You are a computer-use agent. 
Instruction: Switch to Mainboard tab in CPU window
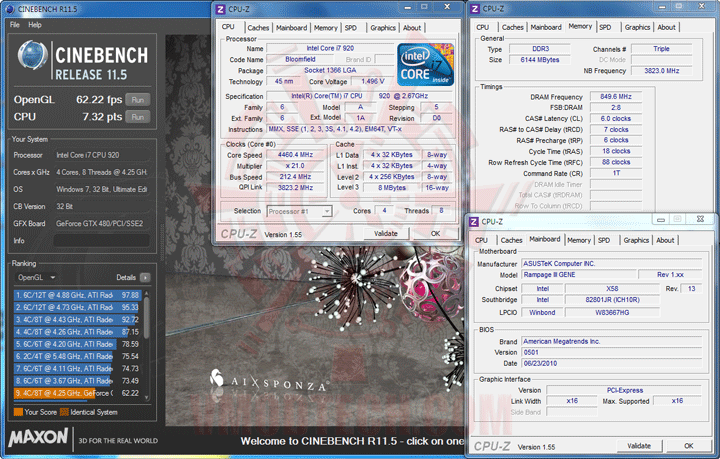[x=291, y=28]
